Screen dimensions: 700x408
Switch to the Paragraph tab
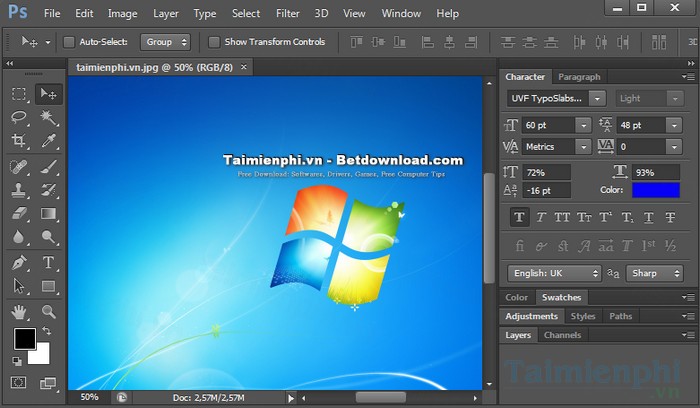[580, 77]
